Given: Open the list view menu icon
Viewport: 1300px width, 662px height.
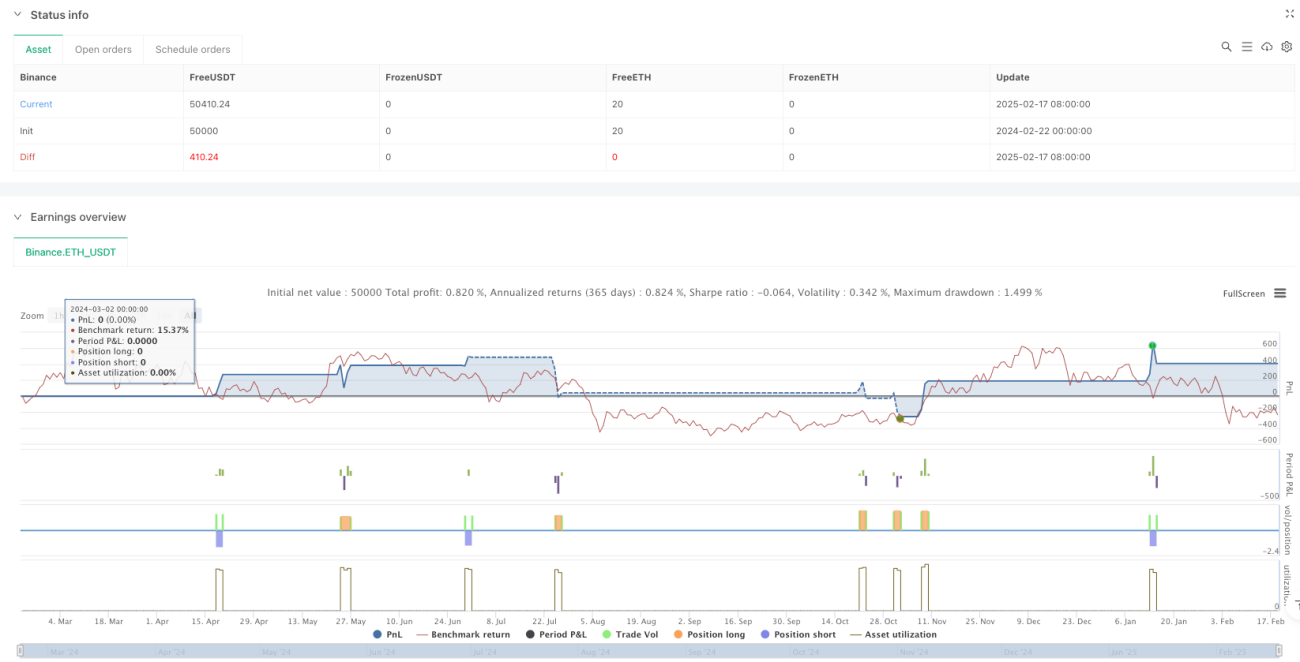Looking at the screenshot, I should coord(1247,47).
